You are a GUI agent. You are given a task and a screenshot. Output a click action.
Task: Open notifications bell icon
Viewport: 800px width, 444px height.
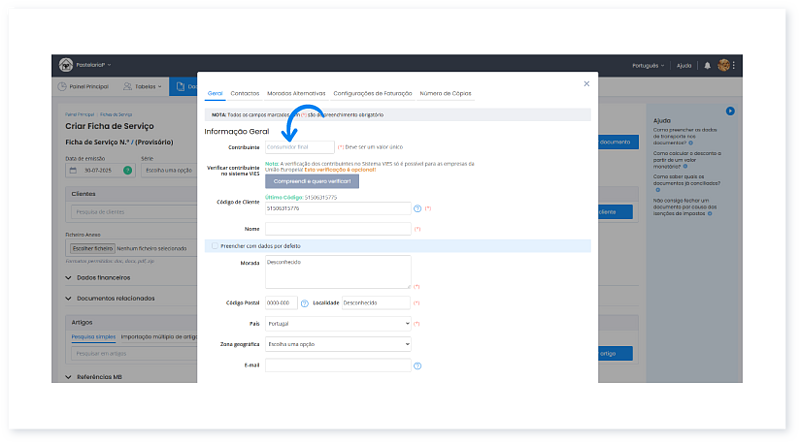[708, 65]
